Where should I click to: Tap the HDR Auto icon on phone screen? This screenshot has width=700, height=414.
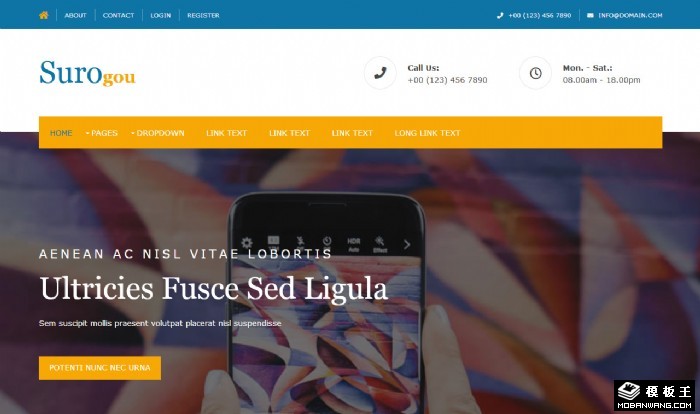(x=354, y=245)
